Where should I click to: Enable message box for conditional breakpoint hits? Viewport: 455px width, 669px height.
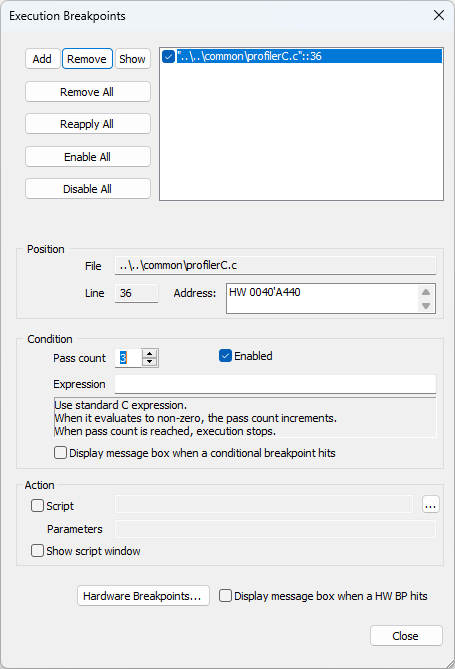pos(60,453)
